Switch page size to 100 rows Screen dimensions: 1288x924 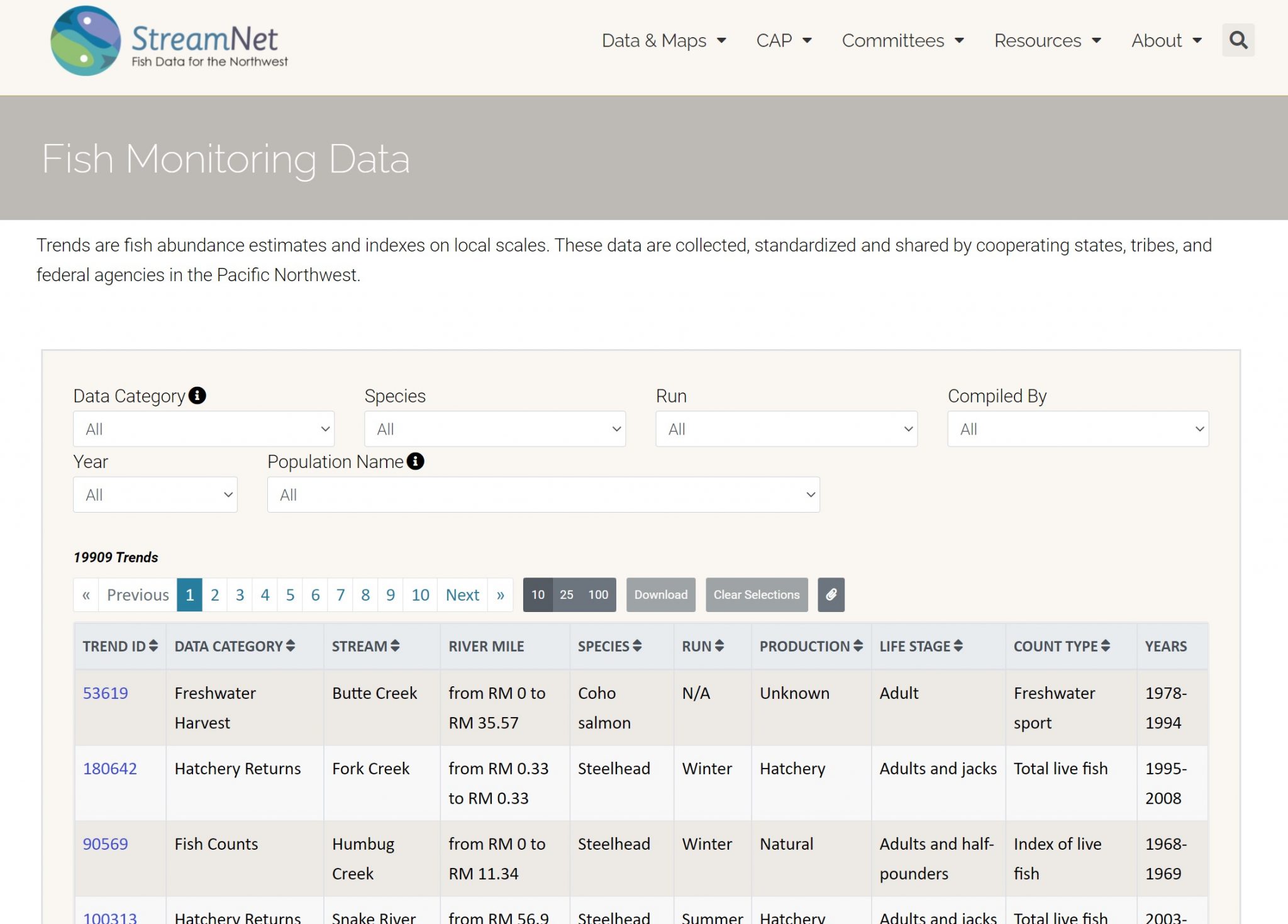pyautogui.click(x=597, y=594)
